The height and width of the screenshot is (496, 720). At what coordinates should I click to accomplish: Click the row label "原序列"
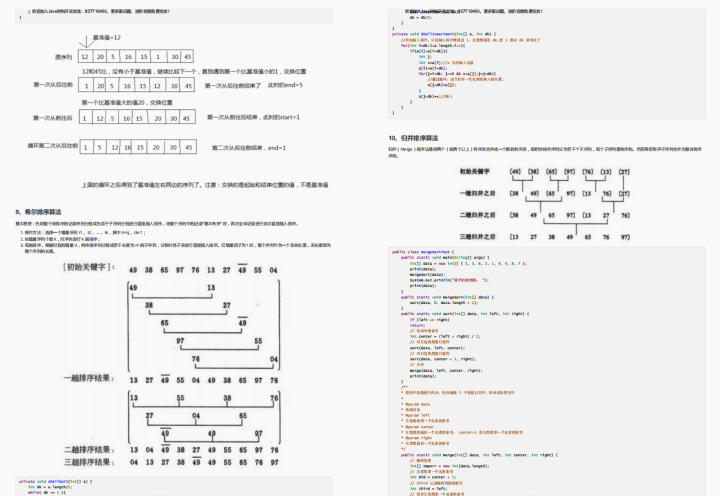click(63, 57)
